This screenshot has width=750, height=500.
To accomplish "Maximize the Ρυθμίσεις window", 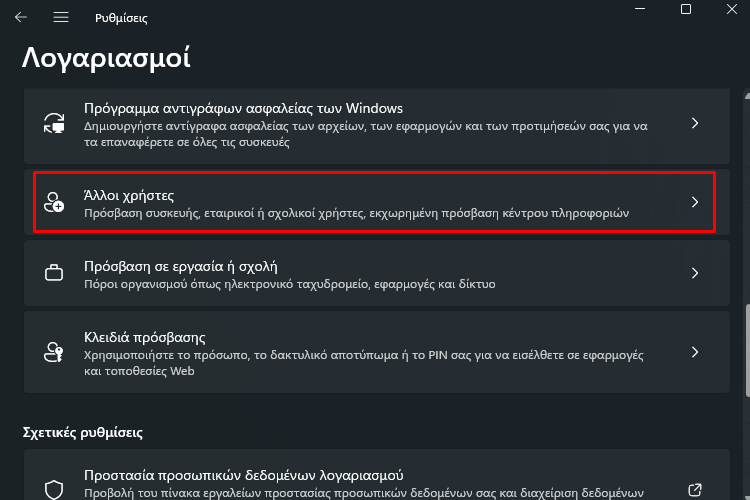I will click(x=686, y=9).
